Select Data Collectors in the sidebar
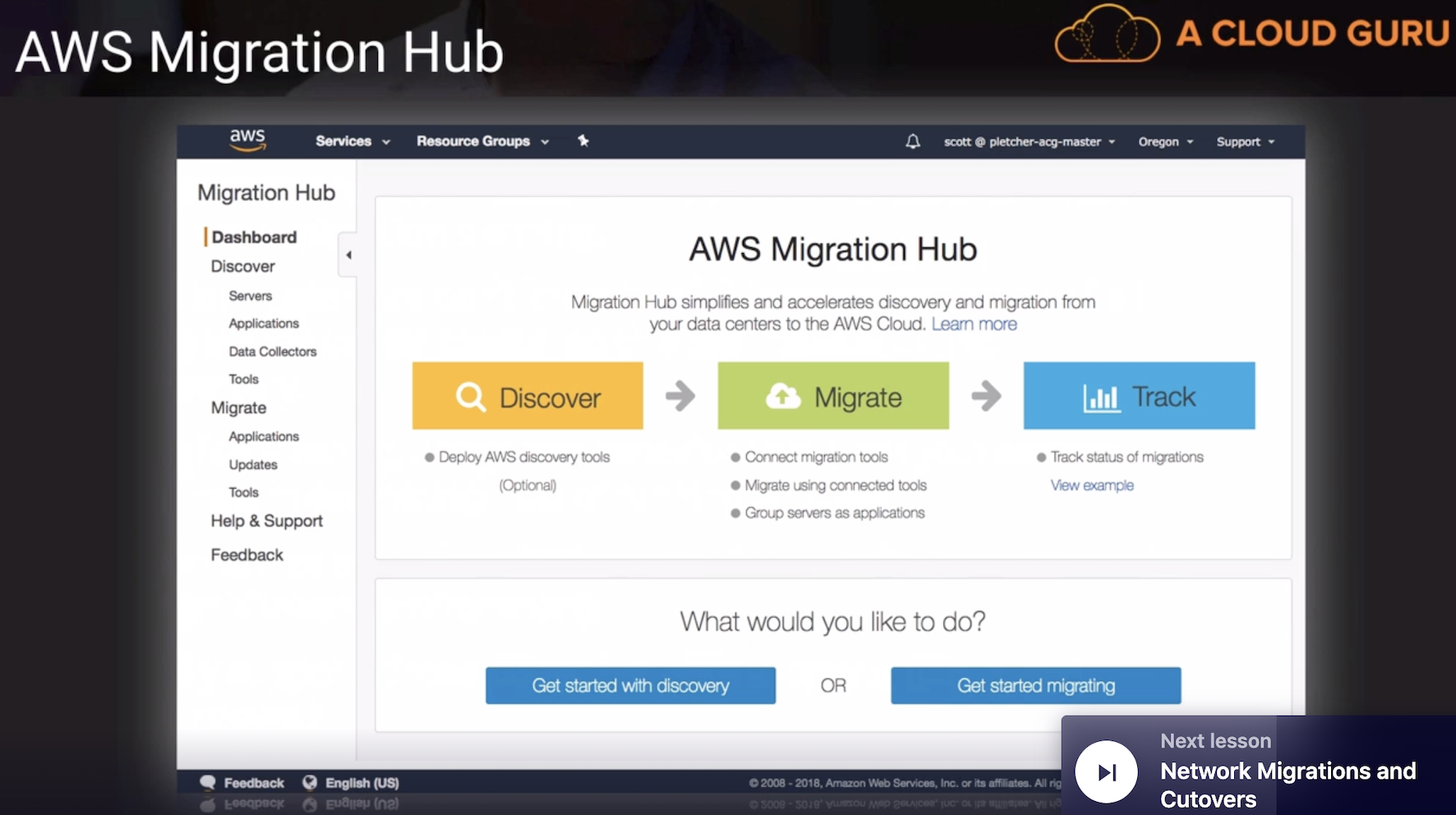The width and height of the screenshot is (1456, 815). click(272, 352)
